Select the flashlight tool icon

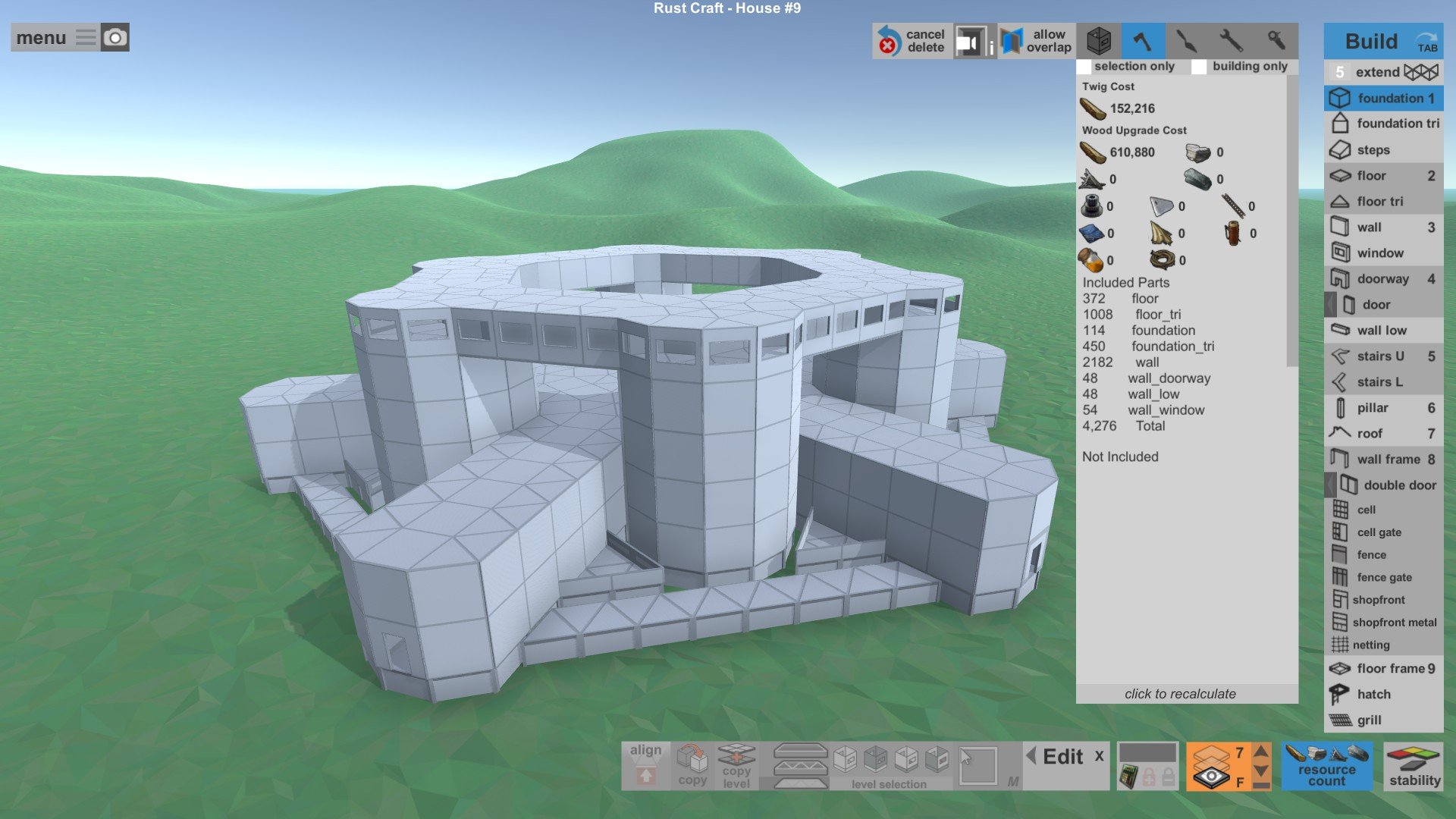point(1276,41)
